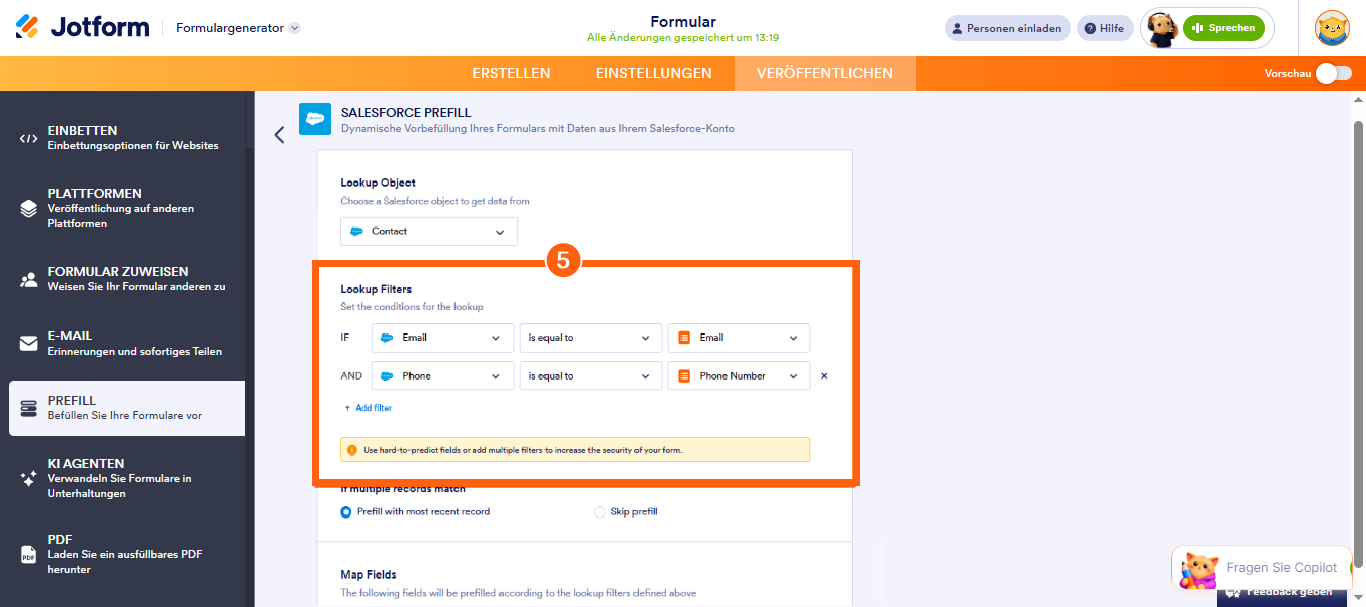Screen dimensions: 1366x607
Task: Open the form Email field dropdown
Action: point(739,338)
